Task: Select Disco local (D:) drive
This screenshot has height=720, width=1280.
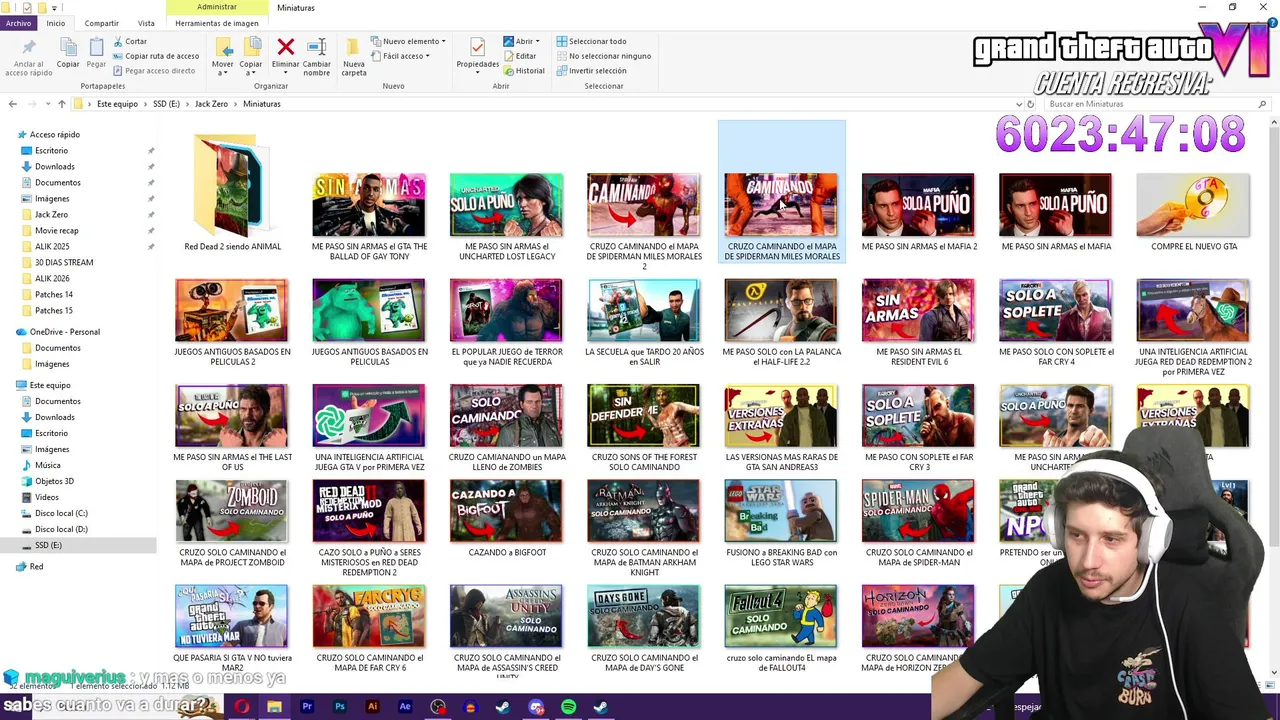Action: 61,530
